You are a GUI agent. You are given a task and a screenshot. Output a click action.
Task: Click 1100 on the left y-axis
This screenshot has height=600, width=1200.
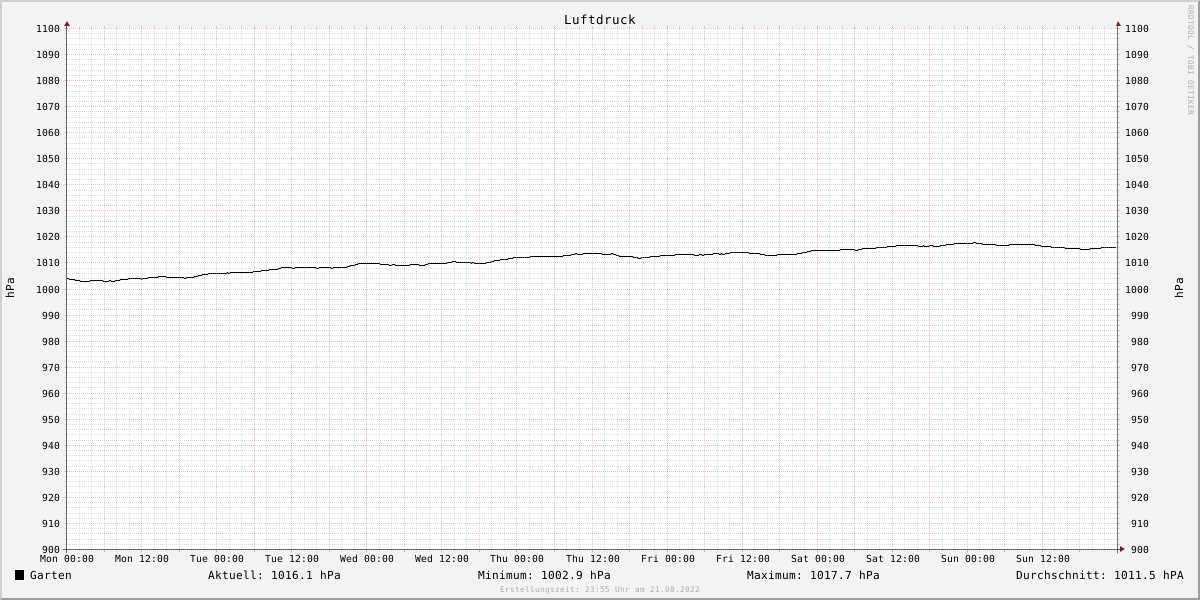49,29
